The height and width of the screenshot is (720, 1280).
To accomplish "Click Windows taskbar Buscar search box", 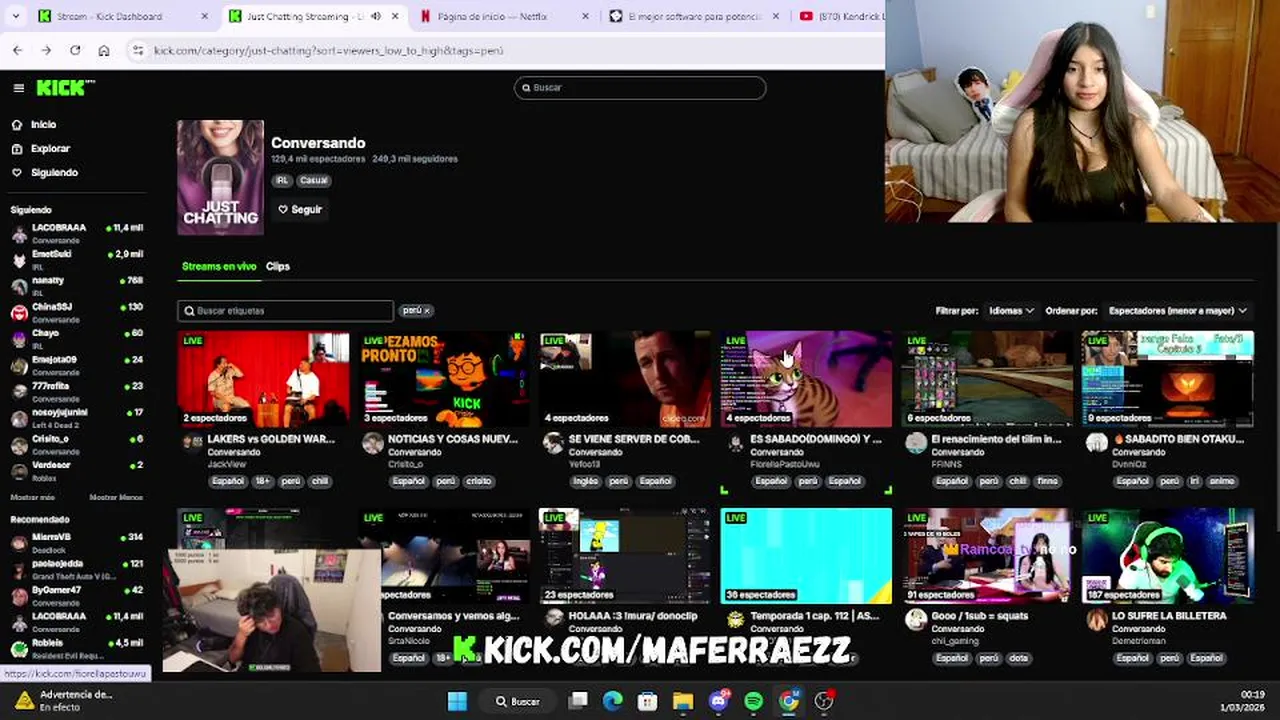I will (518, 701).
